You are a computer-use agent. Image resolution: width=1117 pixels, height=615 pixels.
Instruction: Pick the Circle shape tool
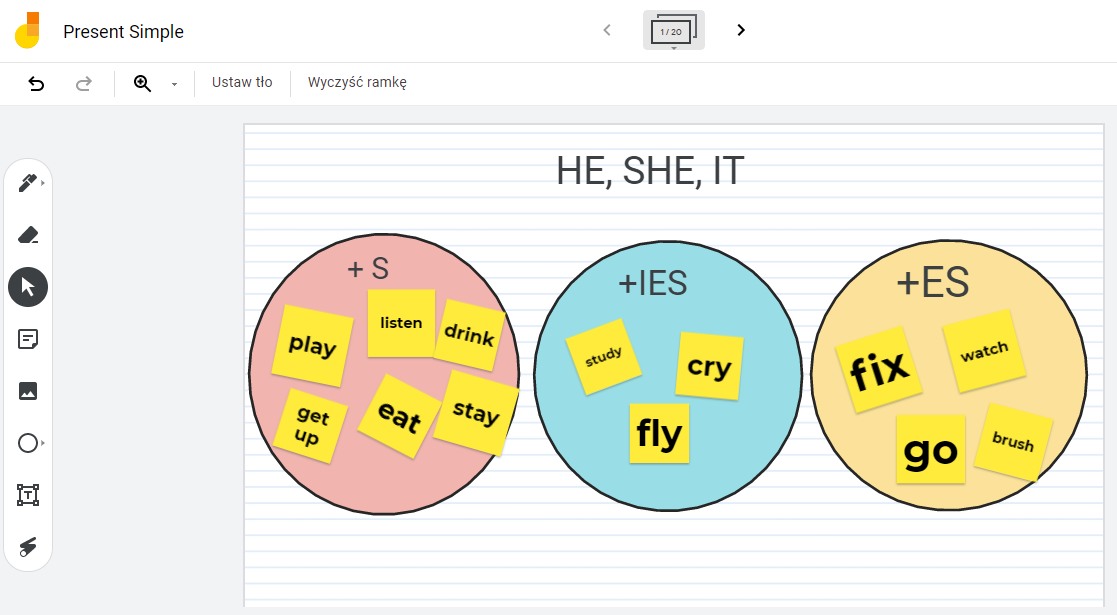28,443
